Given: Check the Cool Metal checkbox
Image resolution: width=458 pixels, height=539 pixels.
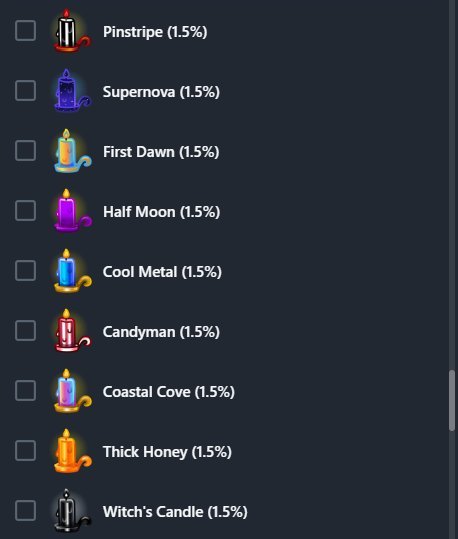Looking at the screenshot, I should point(25,271).
